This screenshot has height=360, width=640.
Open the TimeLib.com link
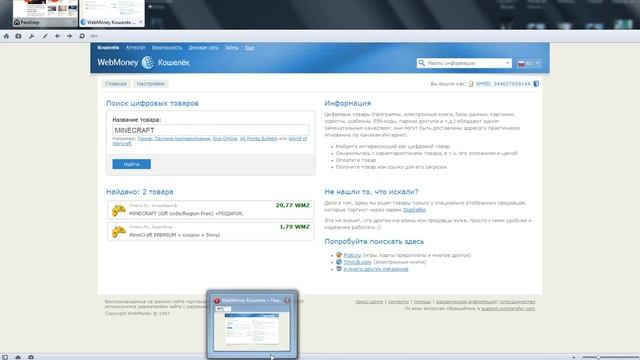tap(358, 262)
